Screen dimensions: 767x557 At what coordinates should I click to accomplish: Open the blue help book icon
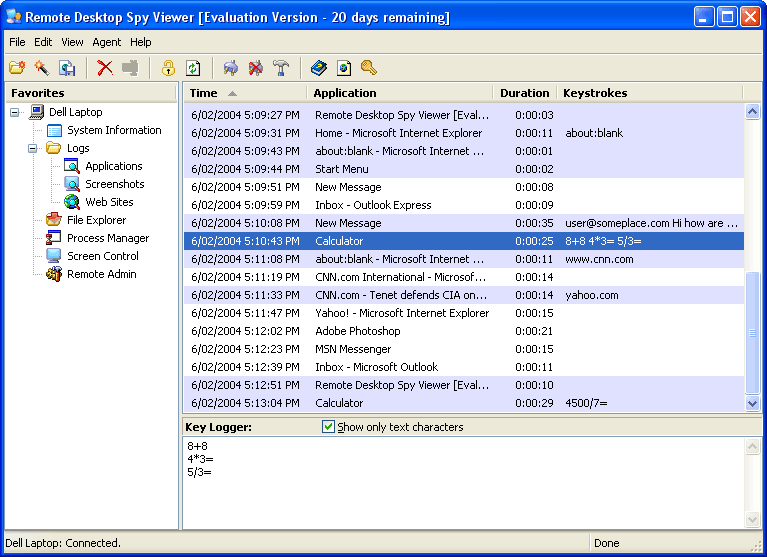pyautogui.click(x=319, y=67)
